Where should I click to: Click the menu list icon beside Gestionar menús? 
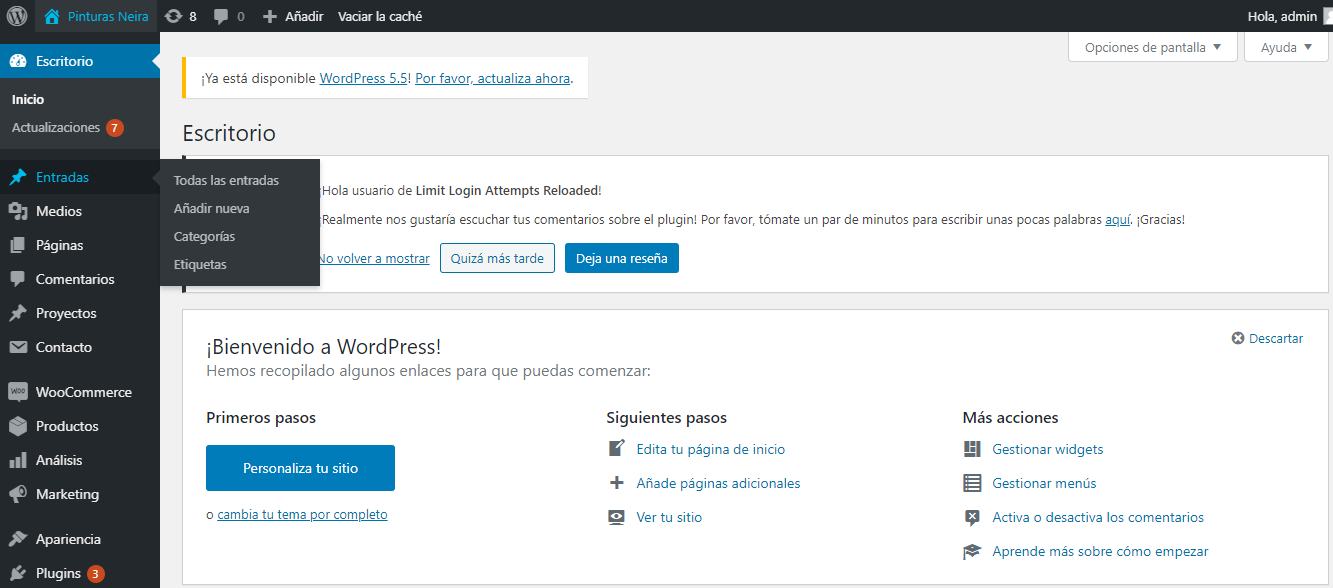pyautogui.click(x=972, y=483)
